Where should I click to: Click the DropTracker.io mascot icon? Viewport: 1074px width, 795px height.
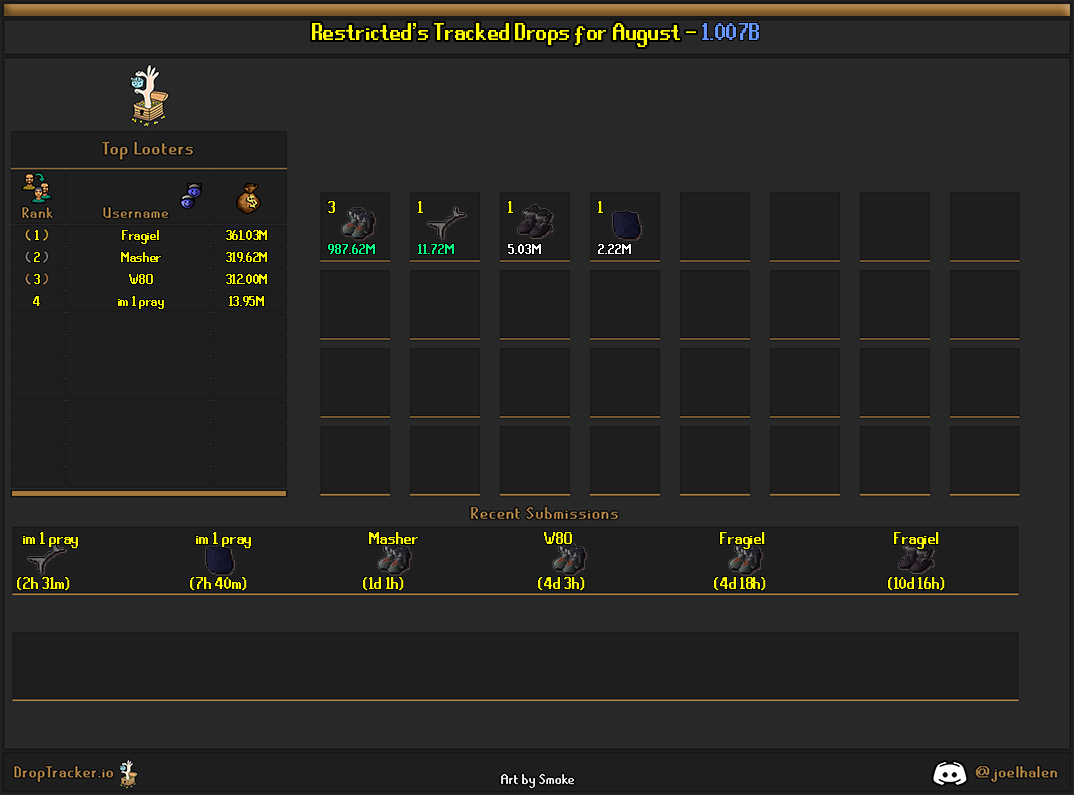click(128, 774)
